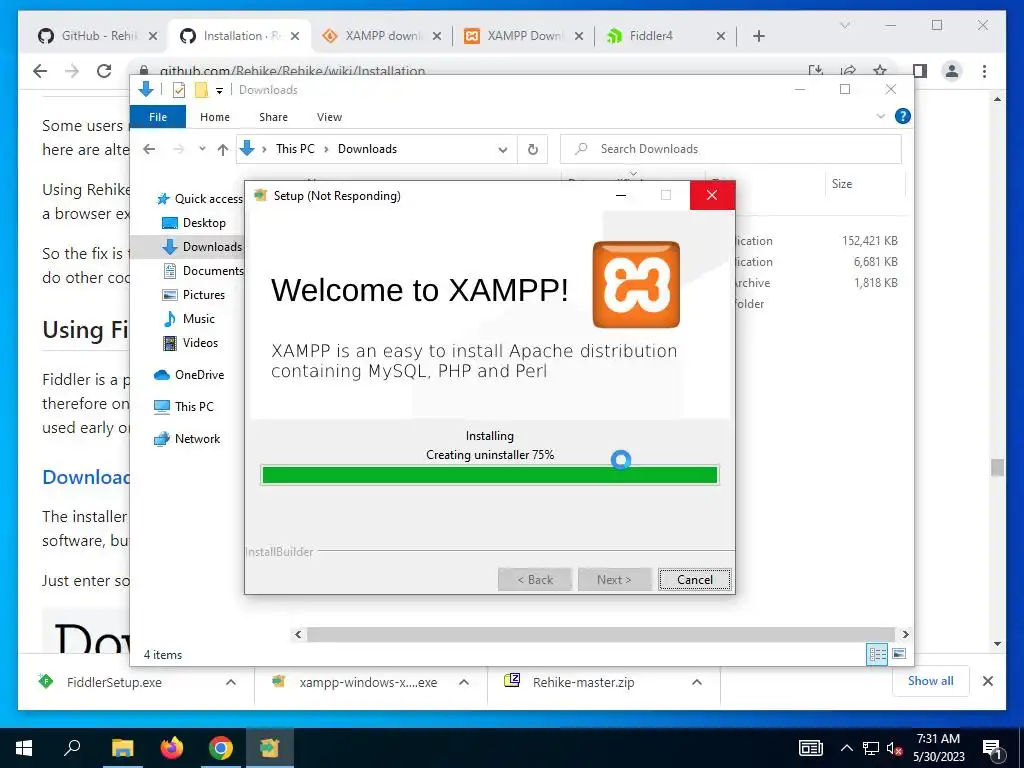
Task: Open Explorer help question mark icon
Action: pos(903,116)
